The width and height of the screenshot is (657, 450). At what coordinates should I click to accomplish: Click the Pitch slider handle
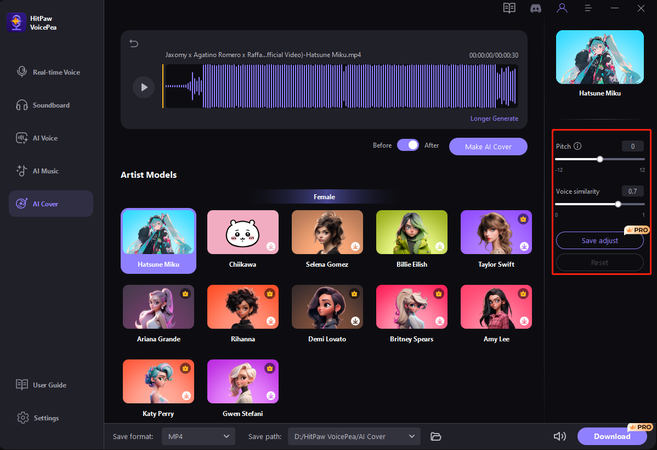600,159
